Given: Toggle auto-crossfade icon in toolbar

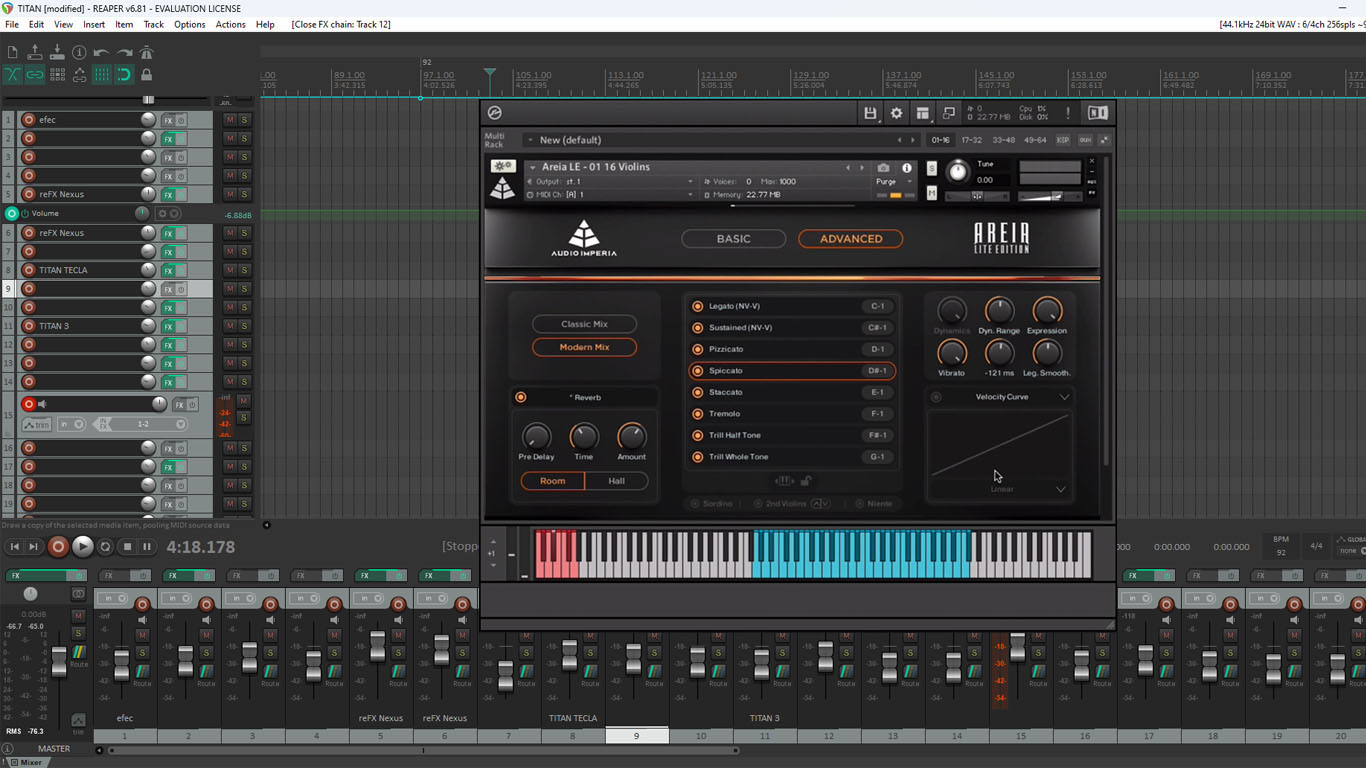Looking at the screenshot, I should tap(12, 74).
